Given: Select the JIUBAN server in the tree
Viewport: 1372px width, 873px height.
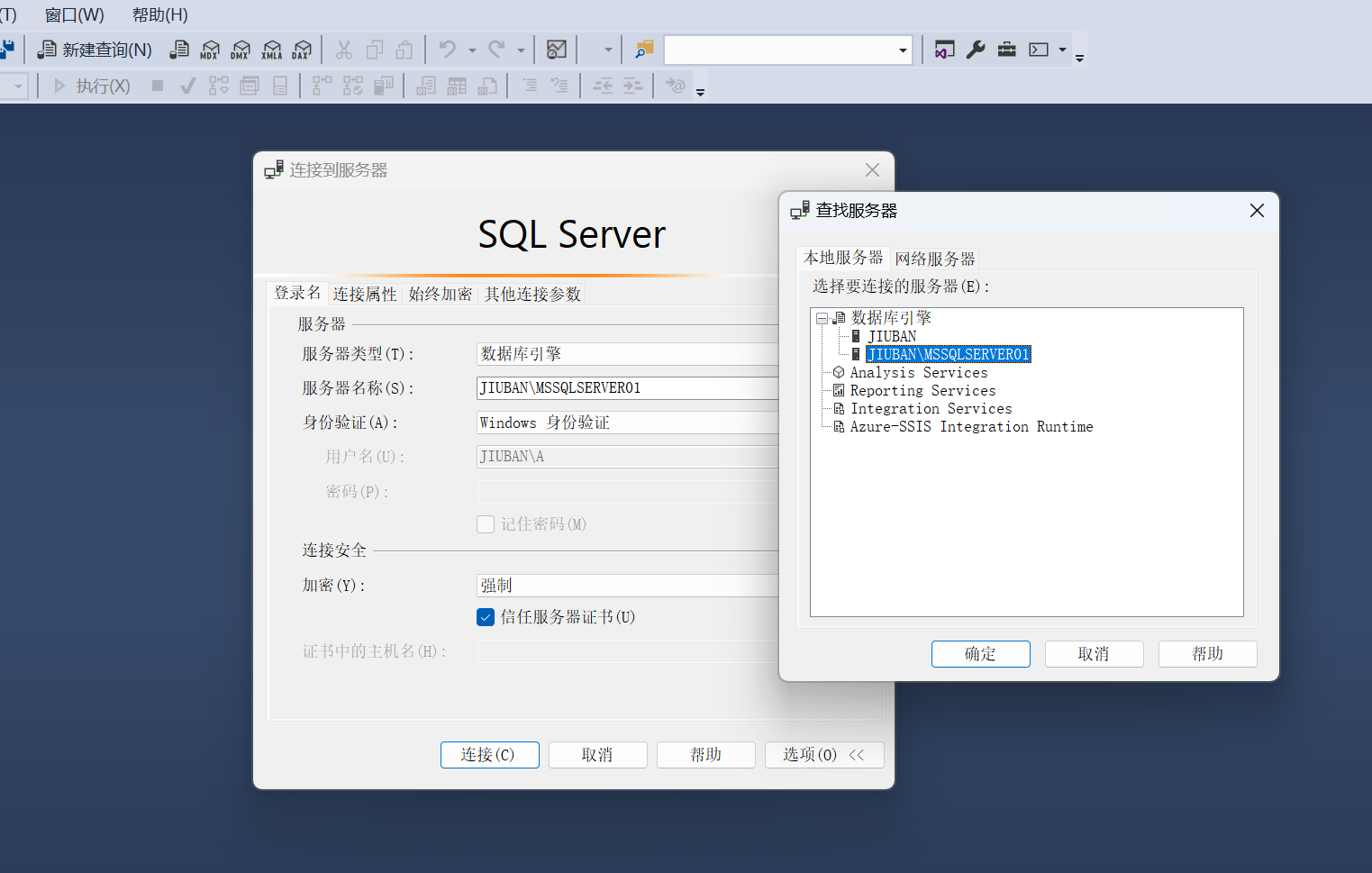Looking at the screenshot, I should point(892,337).
